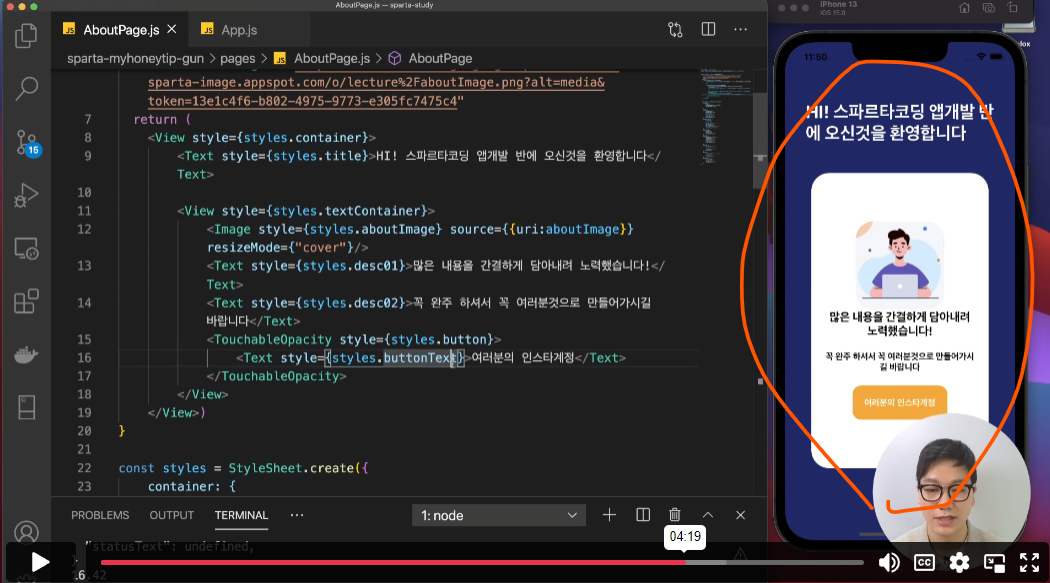
Task: Maximize the panel with up chevron
Action: [x=708, y=515]
